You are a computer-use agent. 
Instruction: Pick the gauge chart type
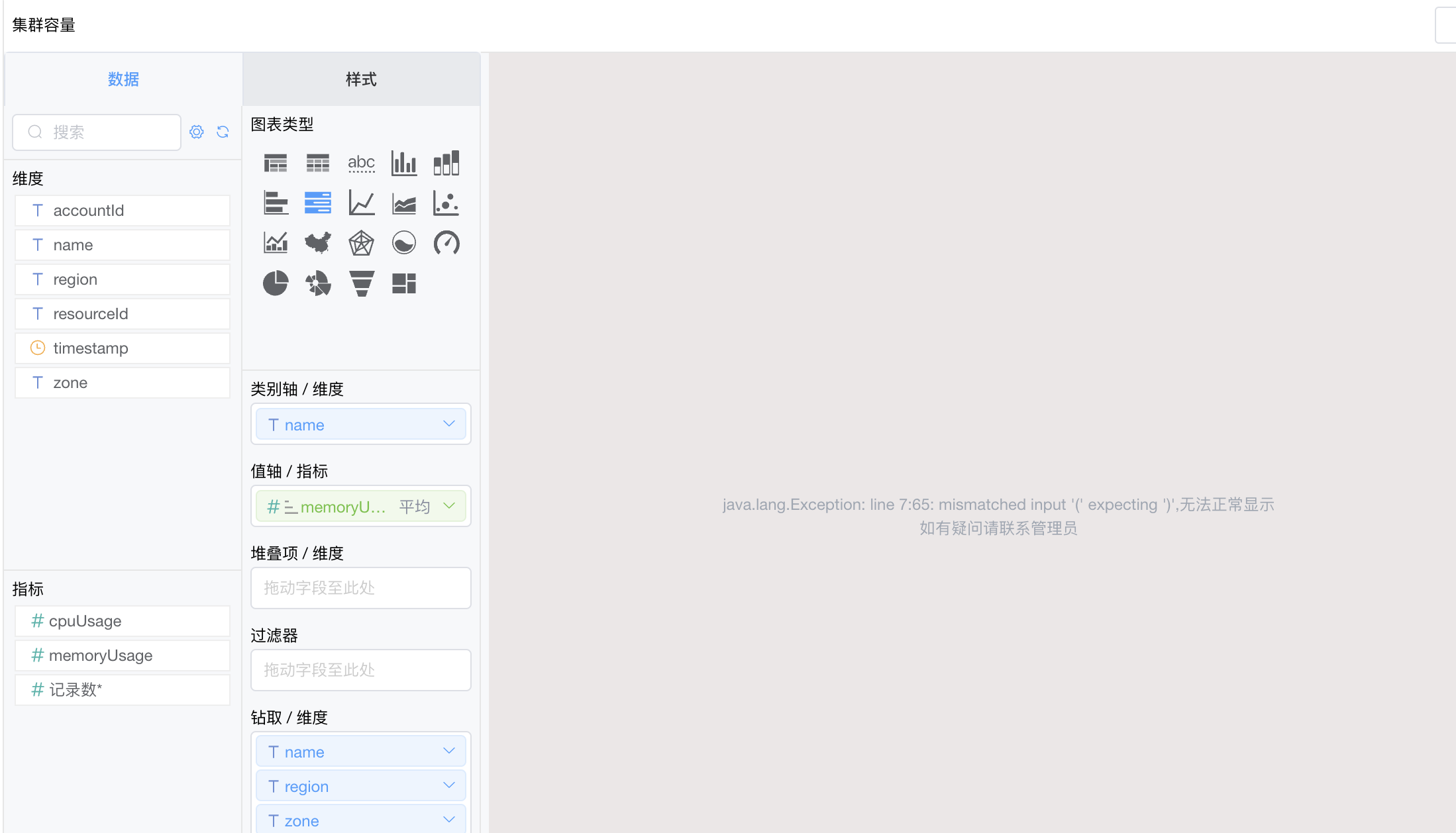coord(446,243)
